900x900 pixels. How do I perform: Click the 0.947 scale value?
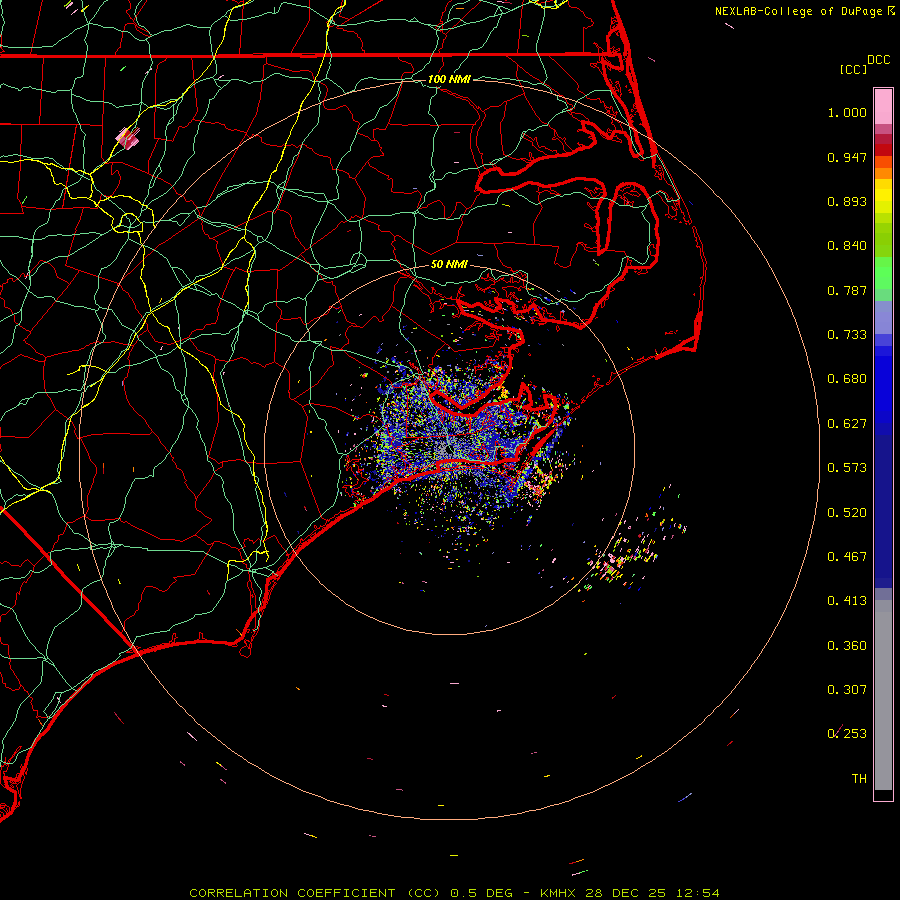coord(847,157)
